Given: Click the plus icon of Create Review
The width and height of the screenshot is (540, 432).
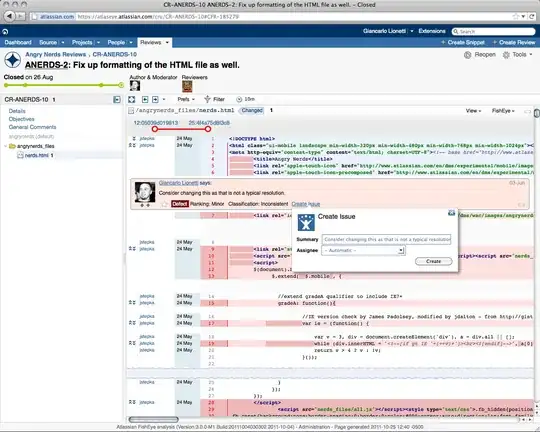Looking at the screenshot, I should [x=495, y=42].
